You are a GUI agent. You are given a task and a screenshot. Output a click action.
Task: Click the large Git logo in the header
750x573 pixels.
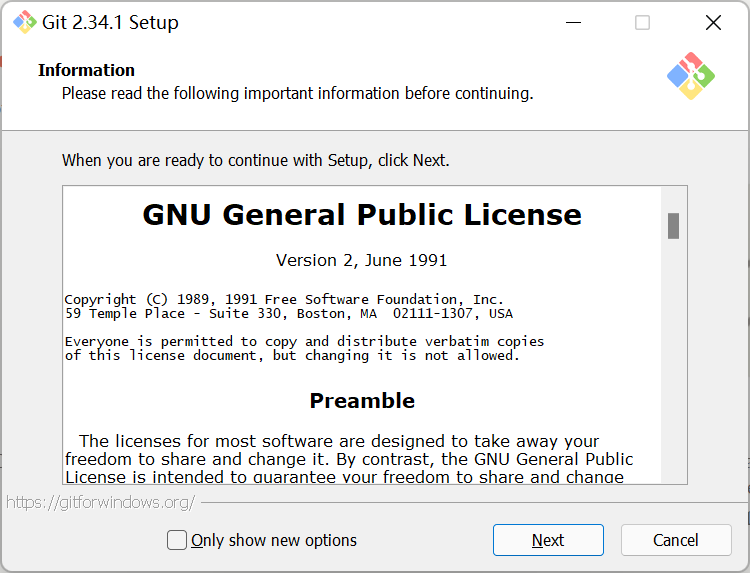click(691, 76)
